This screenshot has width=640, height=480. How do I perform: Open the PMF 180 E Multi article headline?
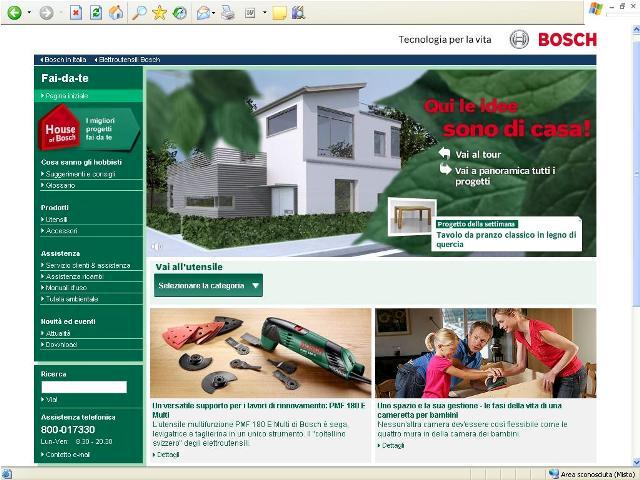pos(259,410)
